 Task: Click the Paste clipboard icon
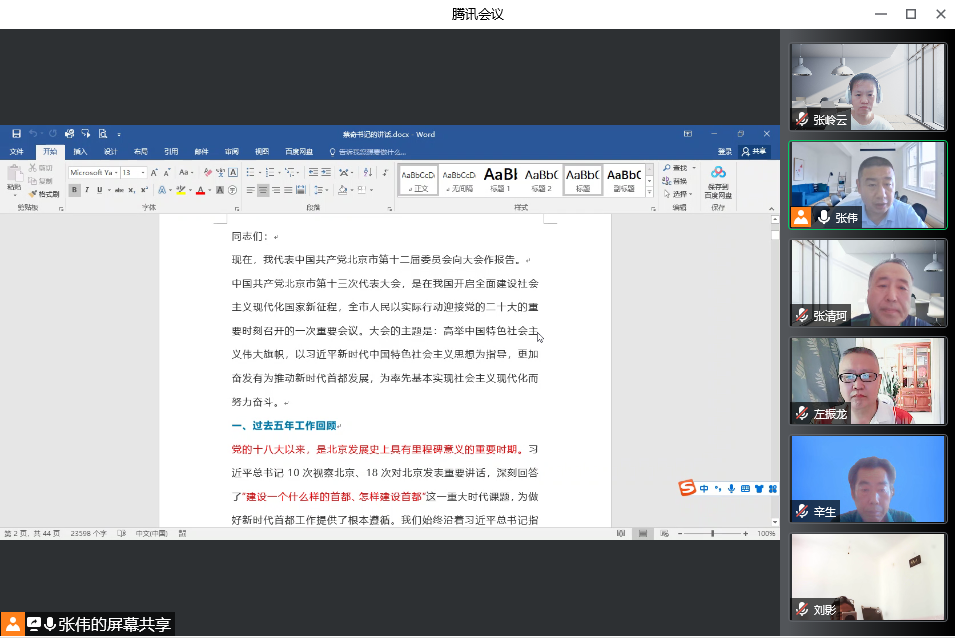click(x=14, y=176)
